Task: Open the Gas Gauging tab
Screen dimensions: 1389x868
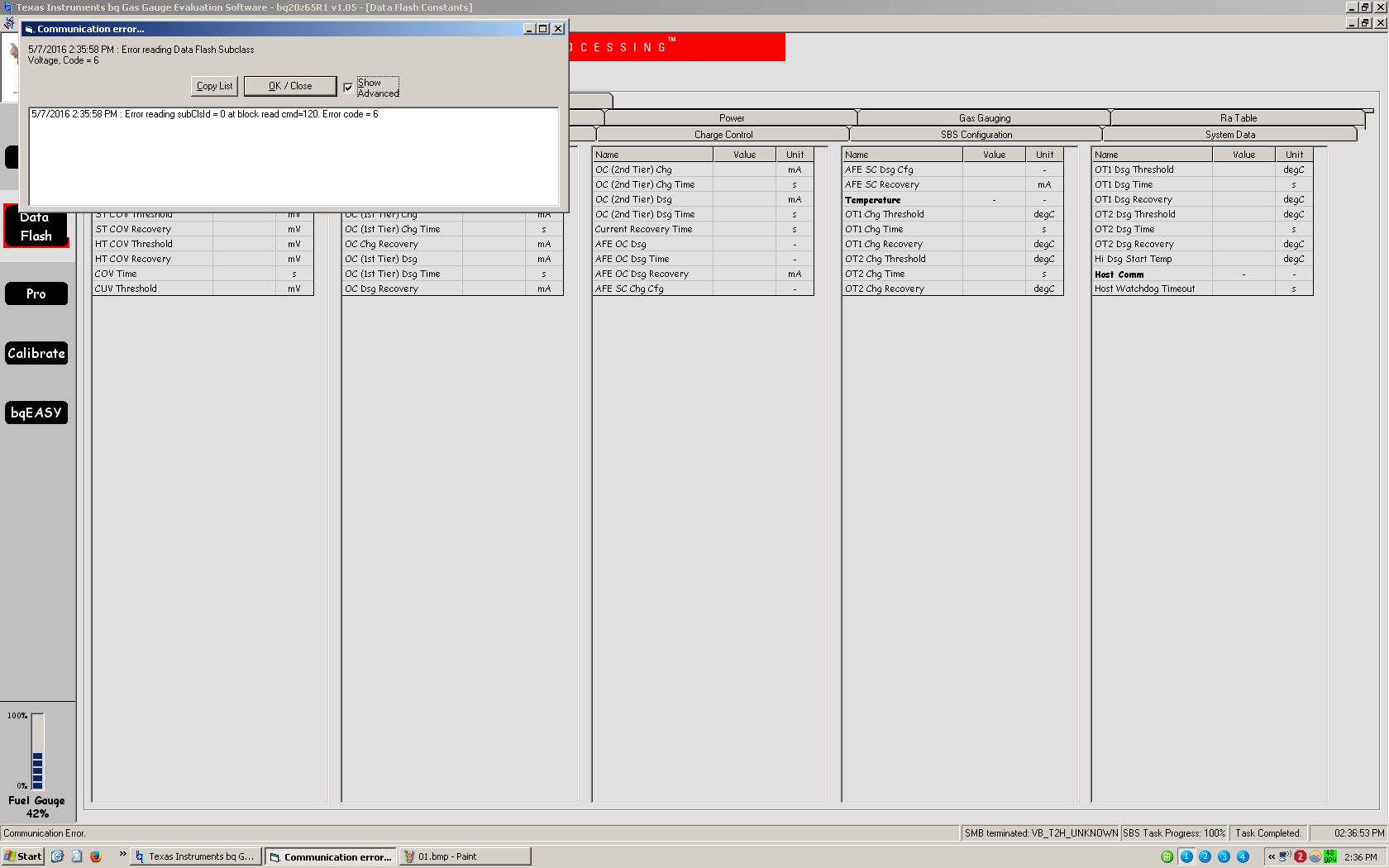Action: [x=985, y=118]
